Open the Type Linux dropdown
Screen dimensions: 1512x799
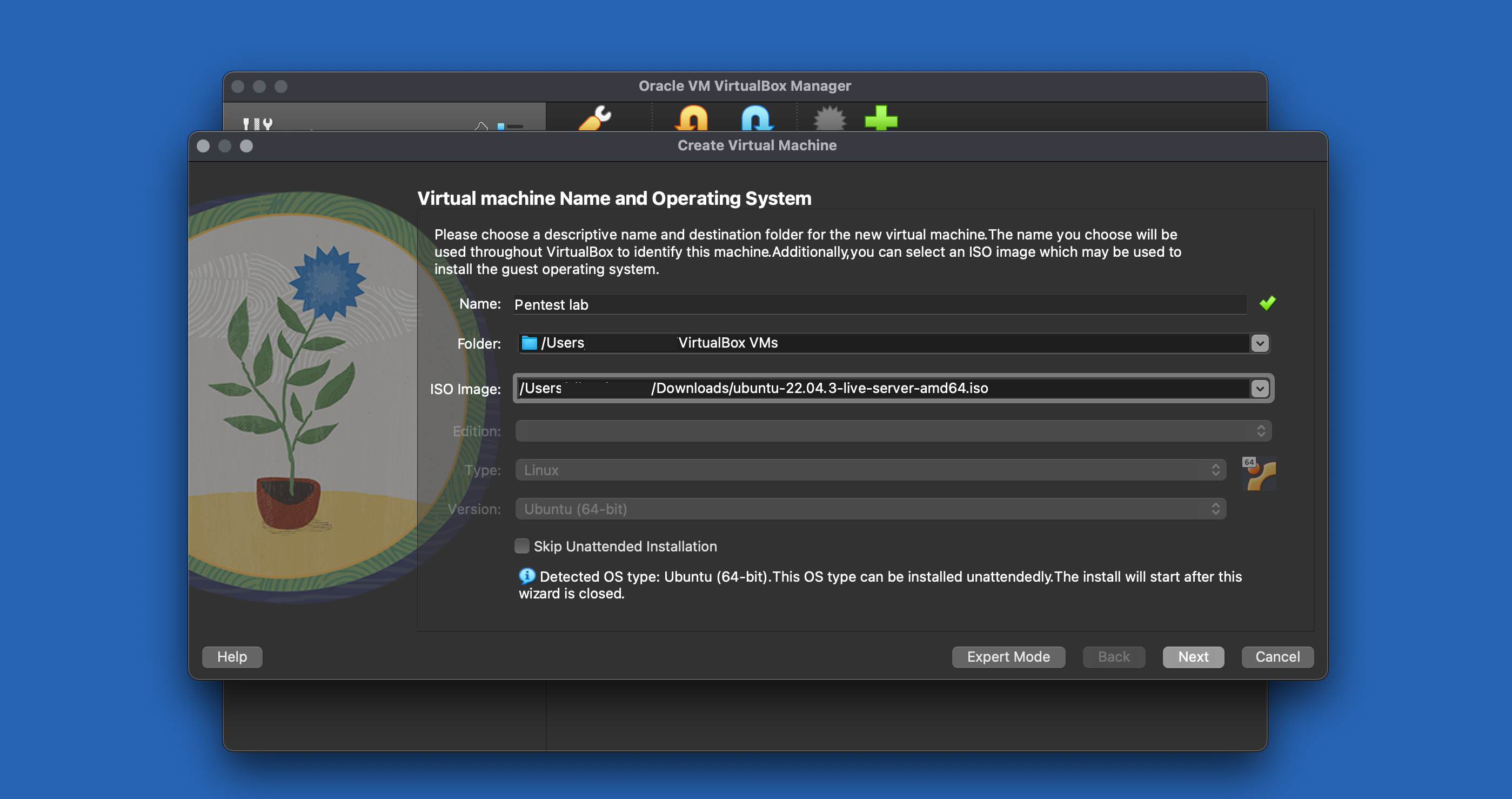coord(871,470)
